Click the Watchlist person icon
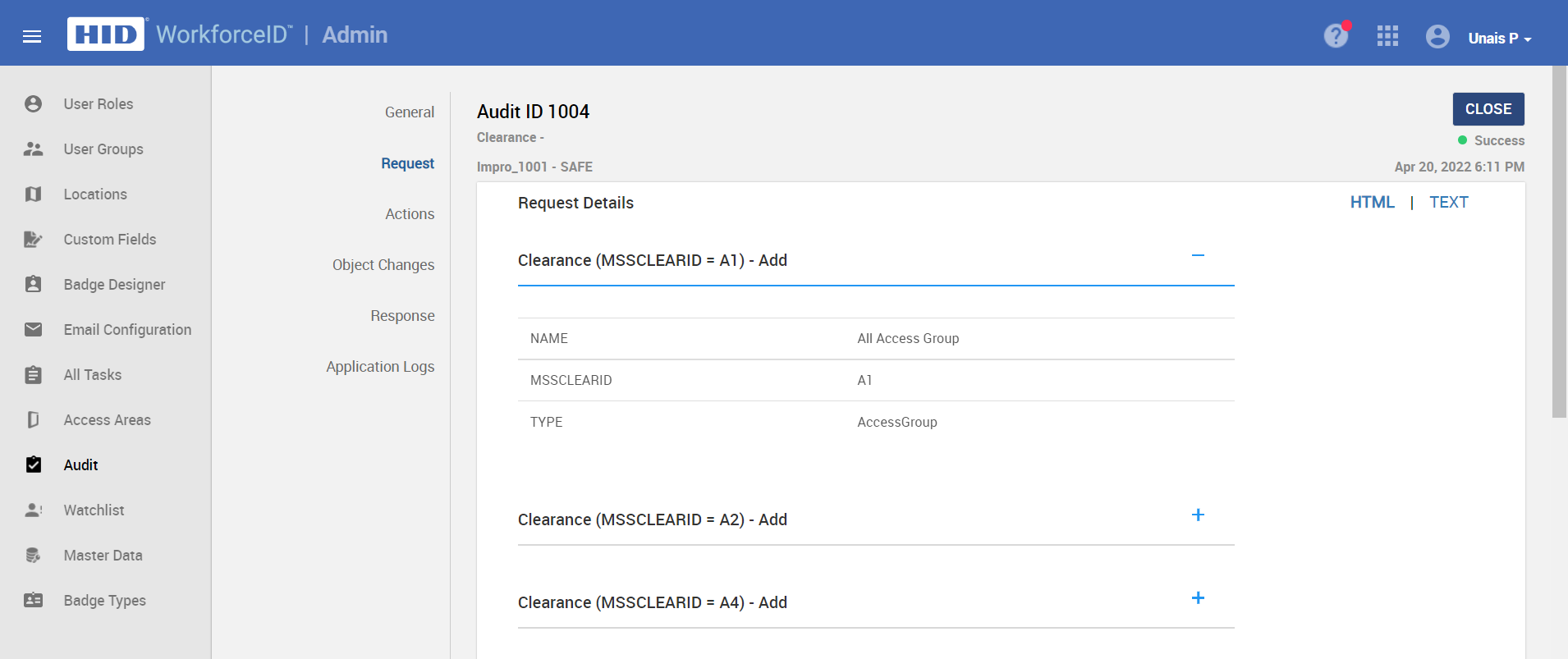Viewport: 1568px width, 659px height. tap(33, 510)
